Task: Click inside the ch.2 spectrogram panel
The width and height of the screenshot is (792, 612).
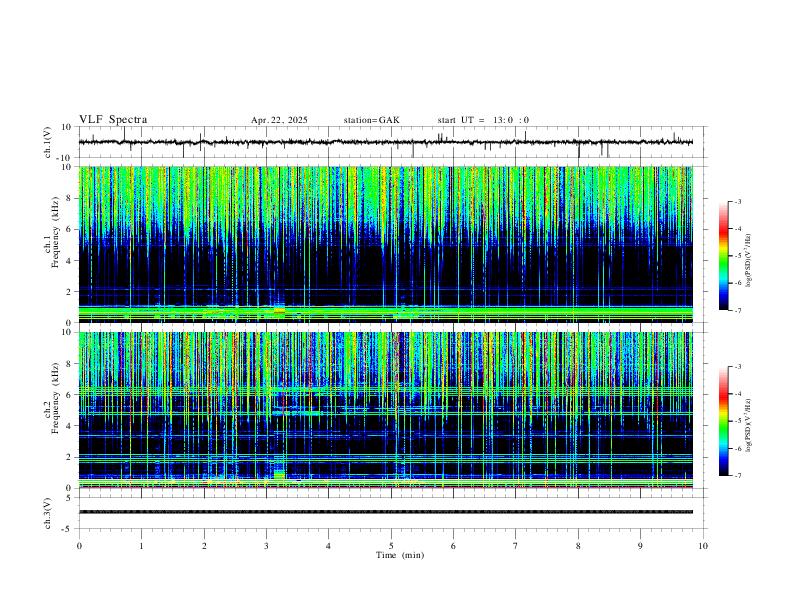Action: click(x=386, y=410)
